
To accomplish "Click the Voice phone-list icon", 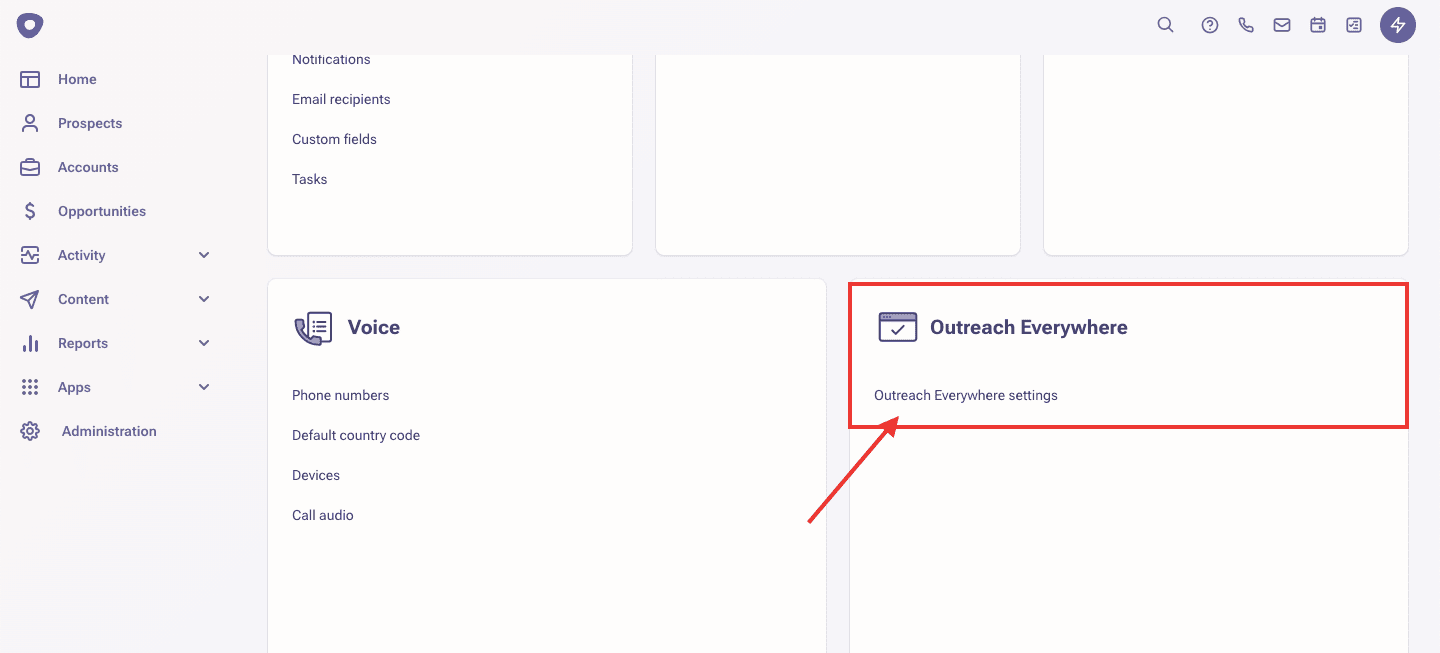I will [313, 328].
